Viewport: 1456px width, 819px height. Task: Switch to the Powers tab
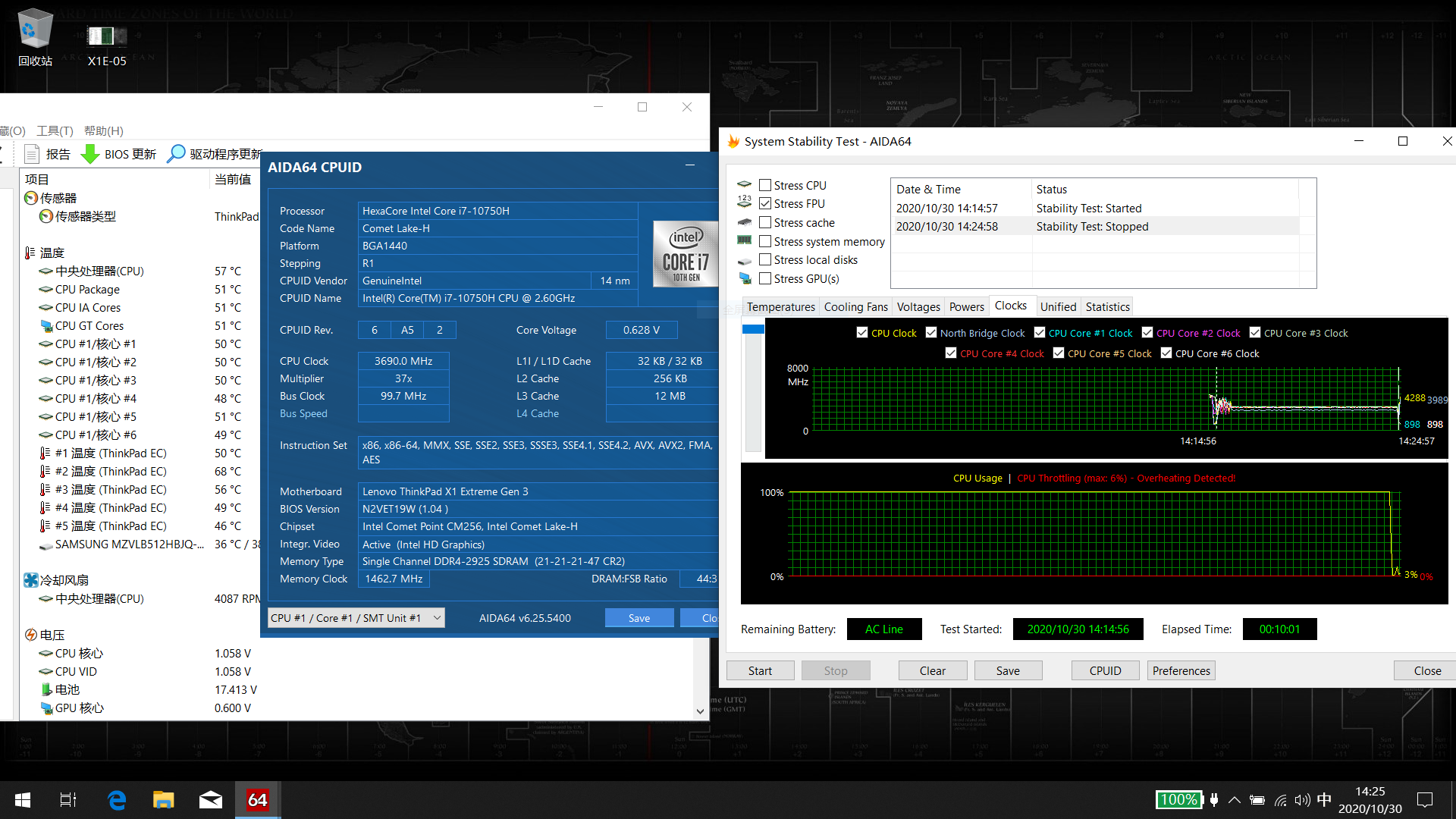coord(966,306)
